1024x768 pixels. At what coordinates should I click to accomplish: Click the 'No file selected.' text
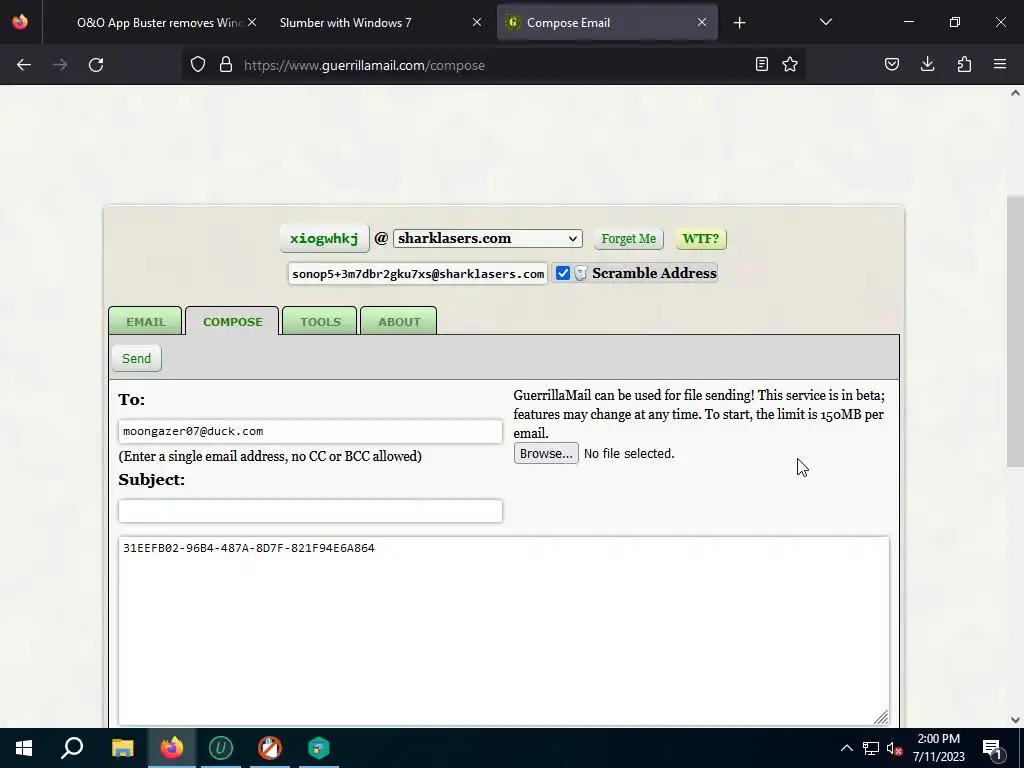[629, 453]
